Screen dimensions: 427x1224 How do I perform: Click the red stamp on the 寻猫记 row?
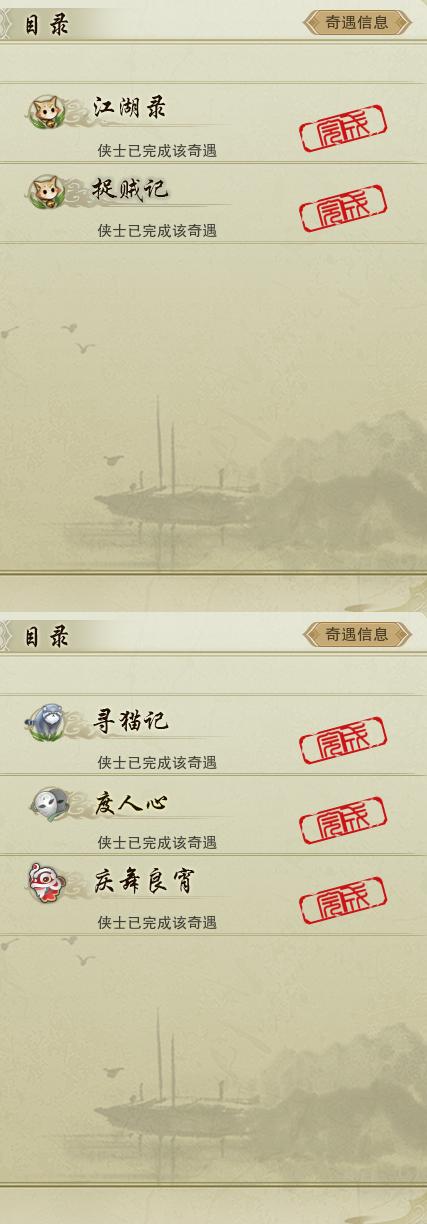coord(343,741)
